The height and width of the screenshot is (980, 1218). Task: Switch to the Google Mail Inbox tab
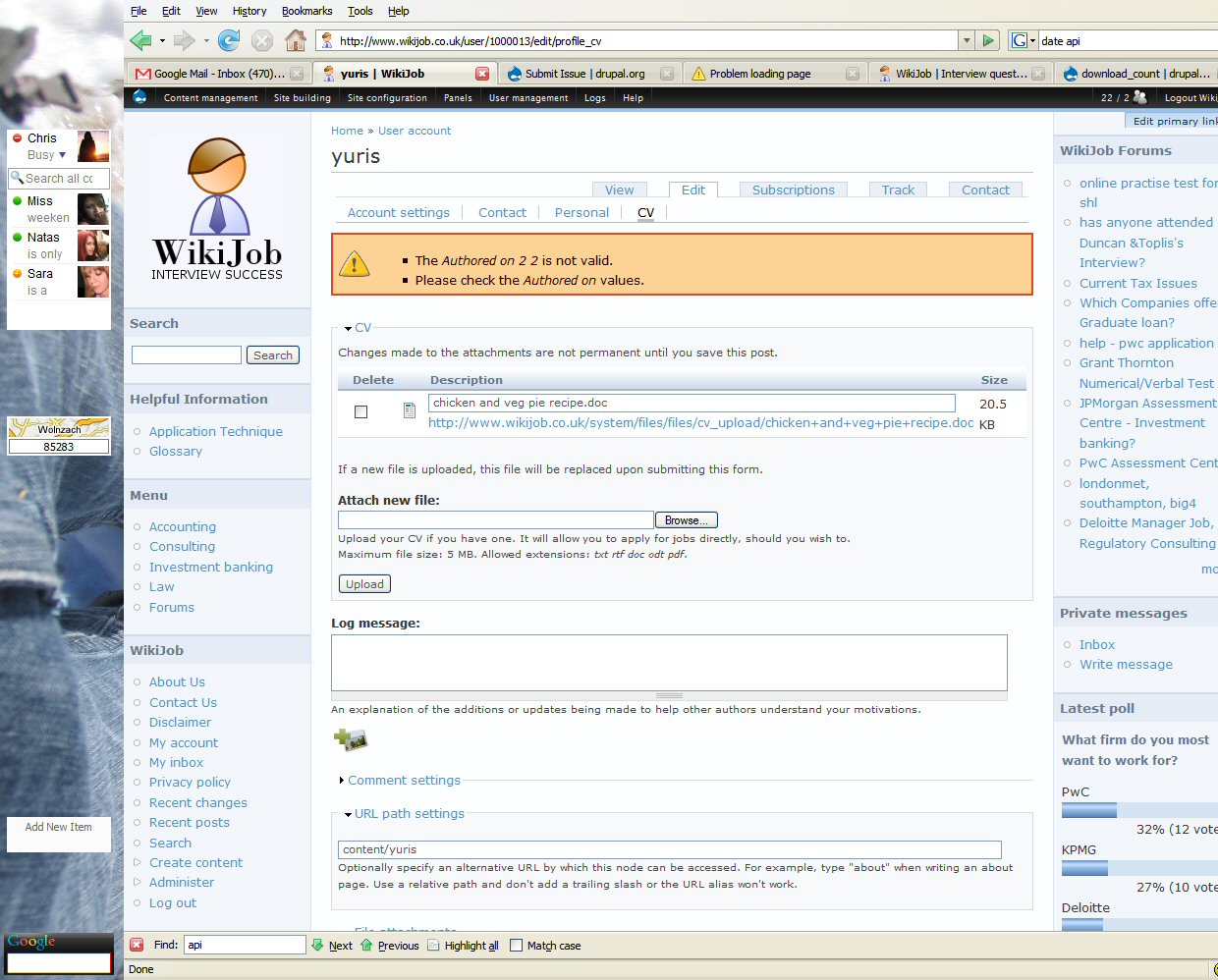(219, 74)
